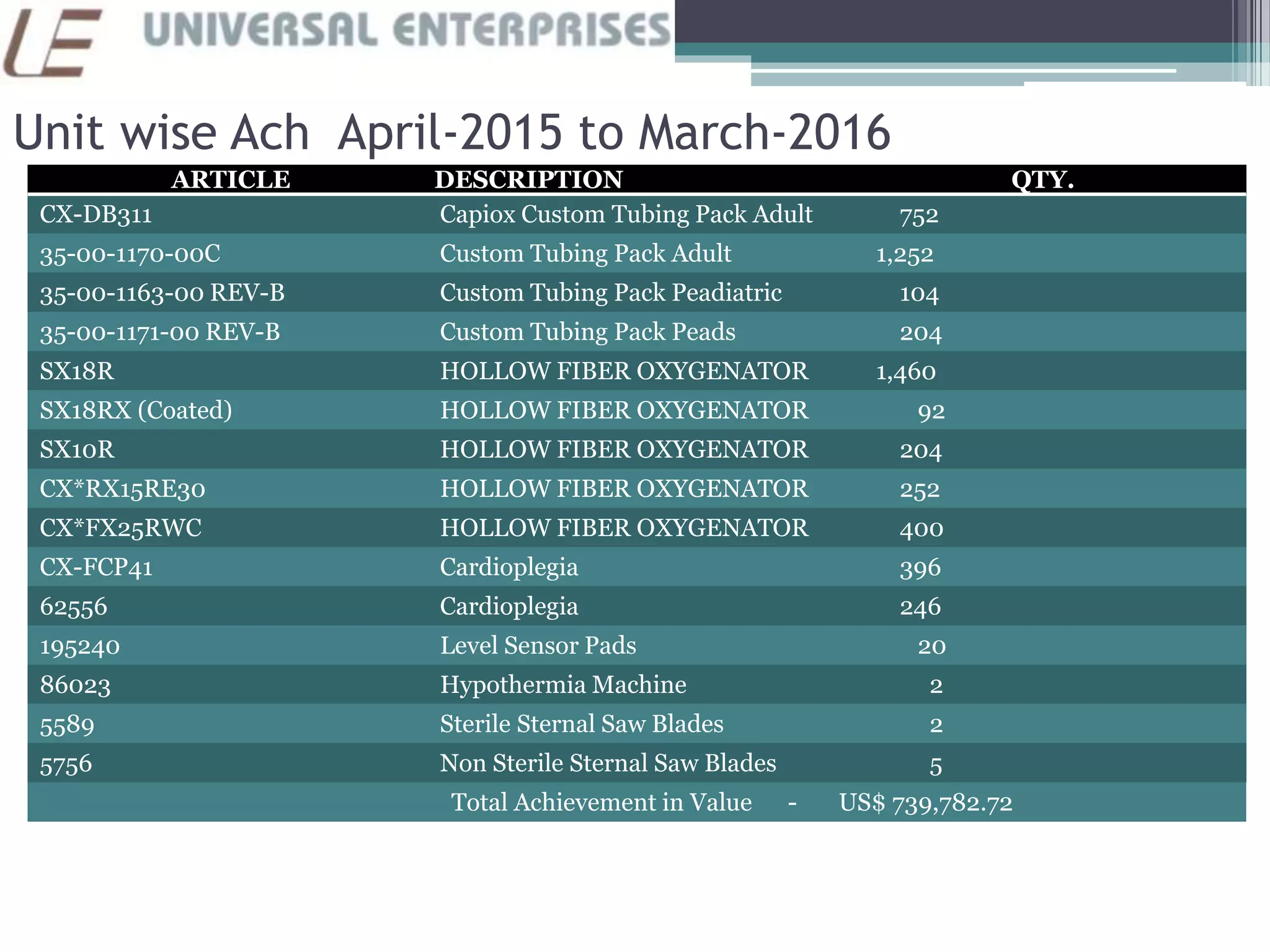
Task: Select article 35-00-1171-00 REV-B
Action: (160, 332)
